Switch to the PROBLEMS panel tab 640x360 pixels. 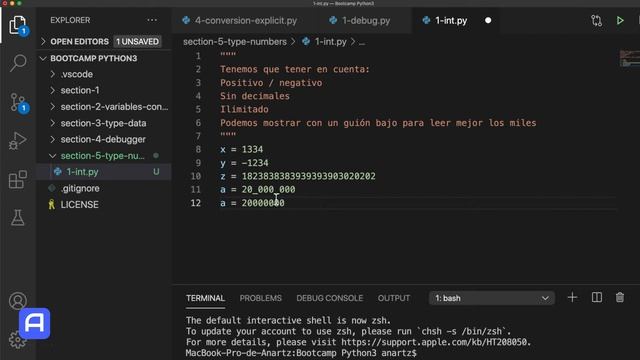click(x=260, y=298)
